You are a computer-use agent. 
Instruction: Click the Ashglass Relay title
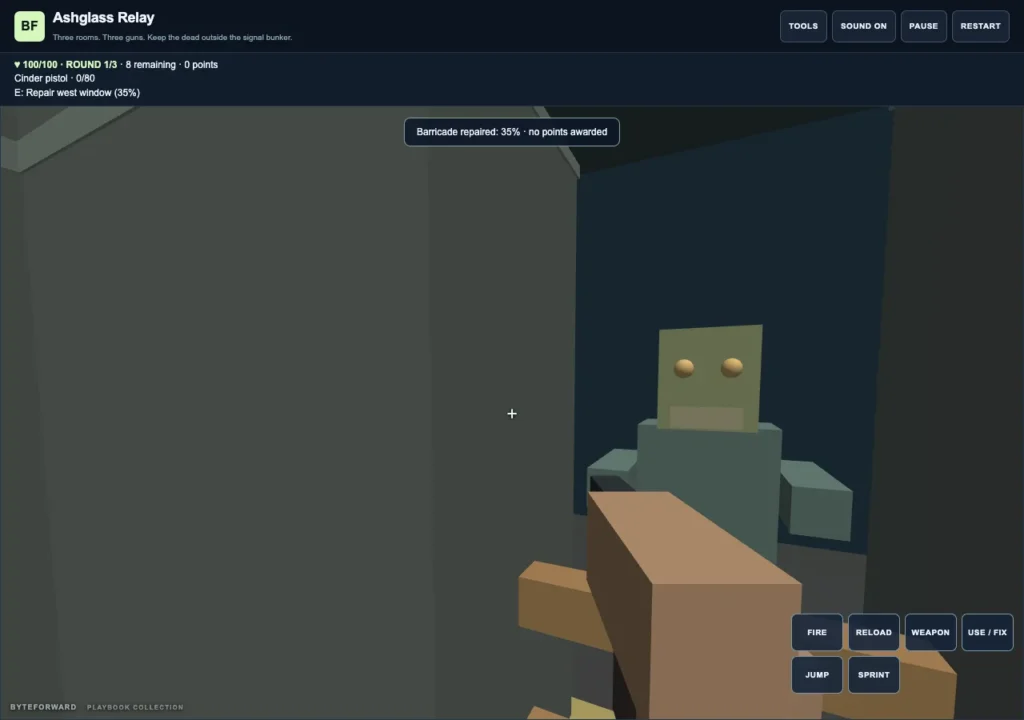coord(104,18)
